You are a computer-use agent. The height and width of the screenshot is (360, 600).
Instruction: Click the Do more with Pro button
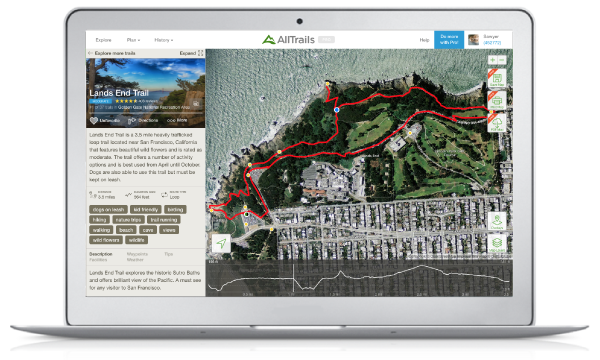tap(449, 39)
